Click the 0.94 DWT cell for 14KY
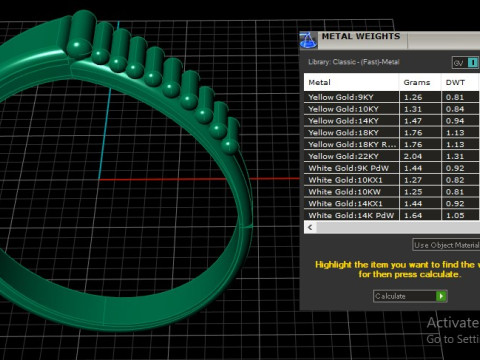The image size is (480, 360). [x=460, y=121]
